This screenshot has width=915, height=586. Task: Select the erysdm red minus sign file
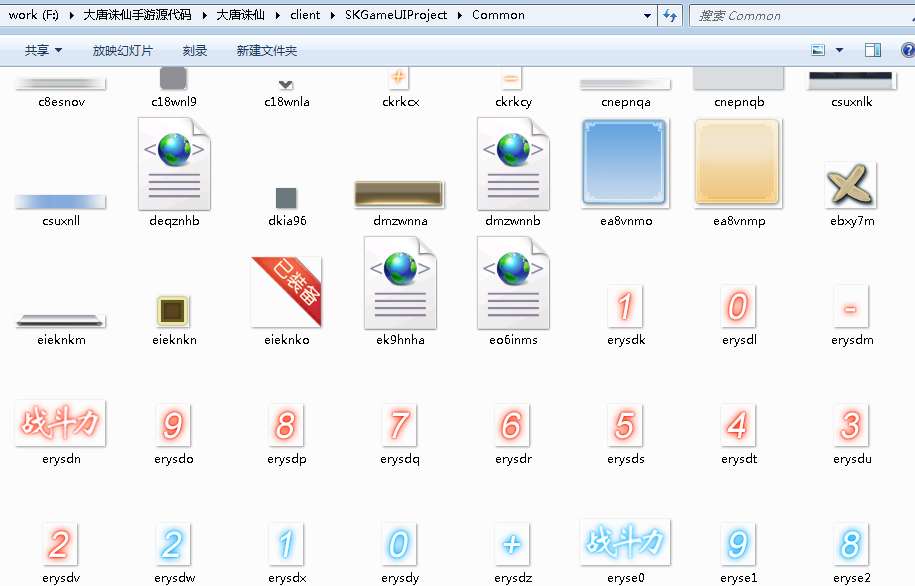click(850, 308)
